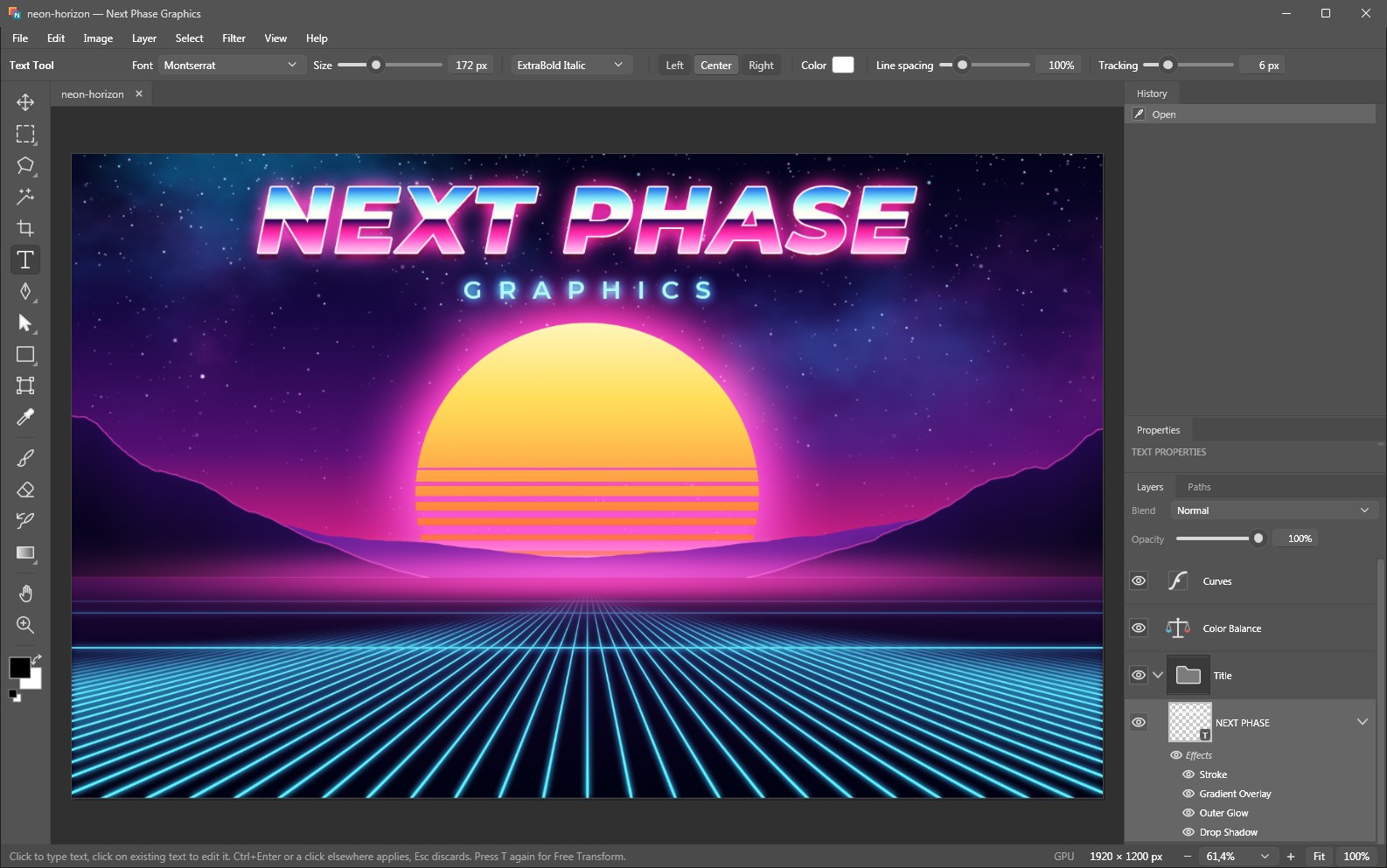Open the Filter menu
Image resolution: width=1387 pixels, height=868 pixels.
pos(233,38)
